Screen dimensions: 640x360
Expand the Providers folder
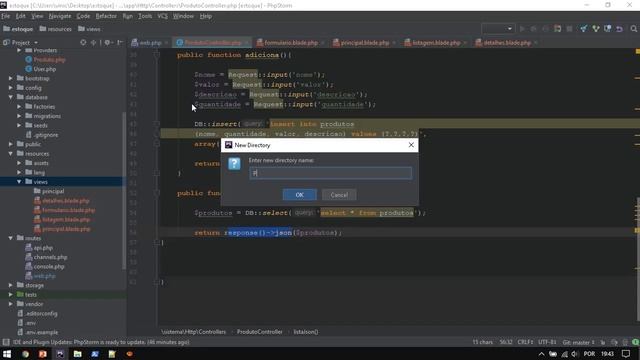(x=19, y=50)
